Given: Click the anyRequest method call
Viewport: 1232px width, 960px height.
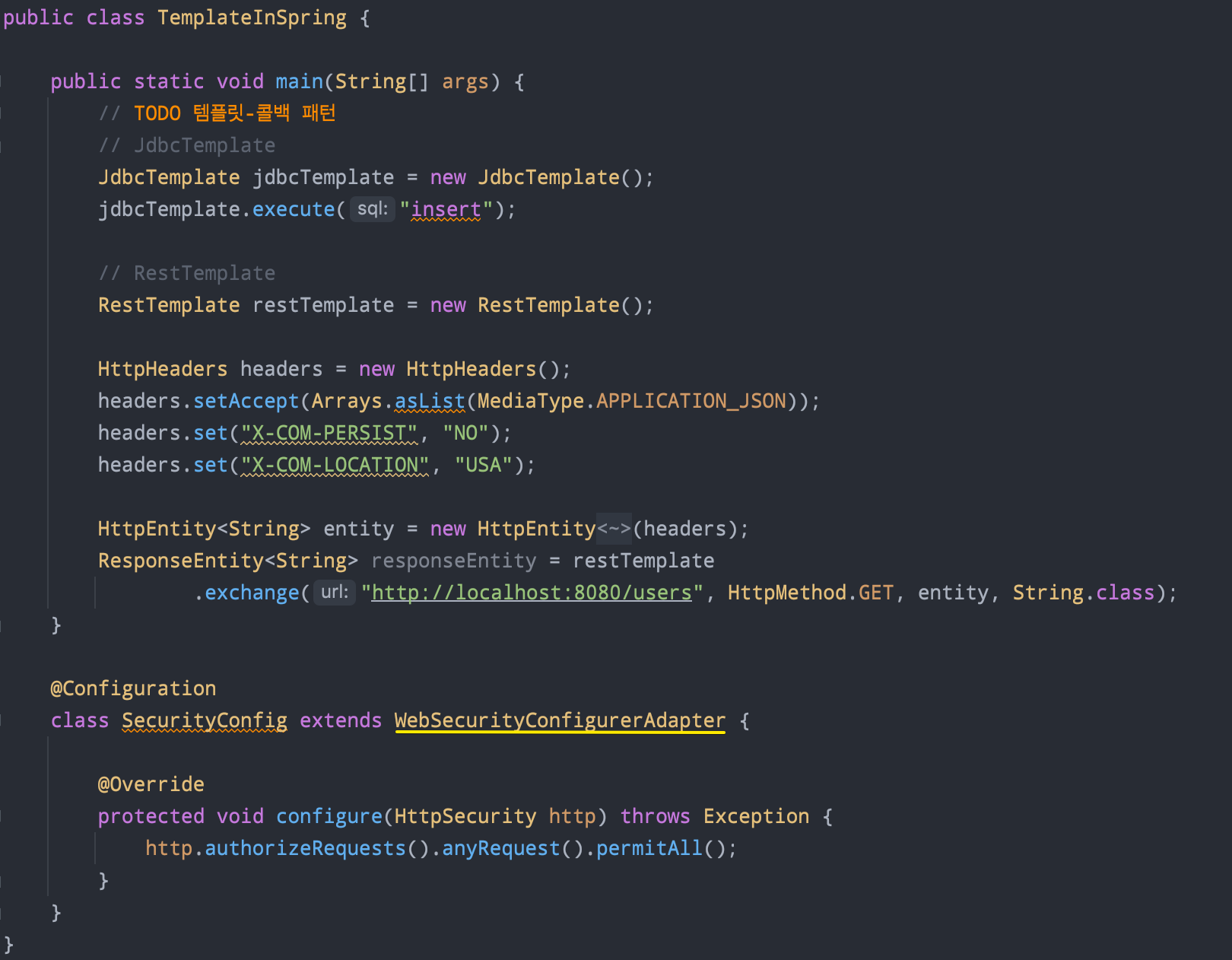Looking at the screenshot, I should pyautogui.click(x=500, y=848).
